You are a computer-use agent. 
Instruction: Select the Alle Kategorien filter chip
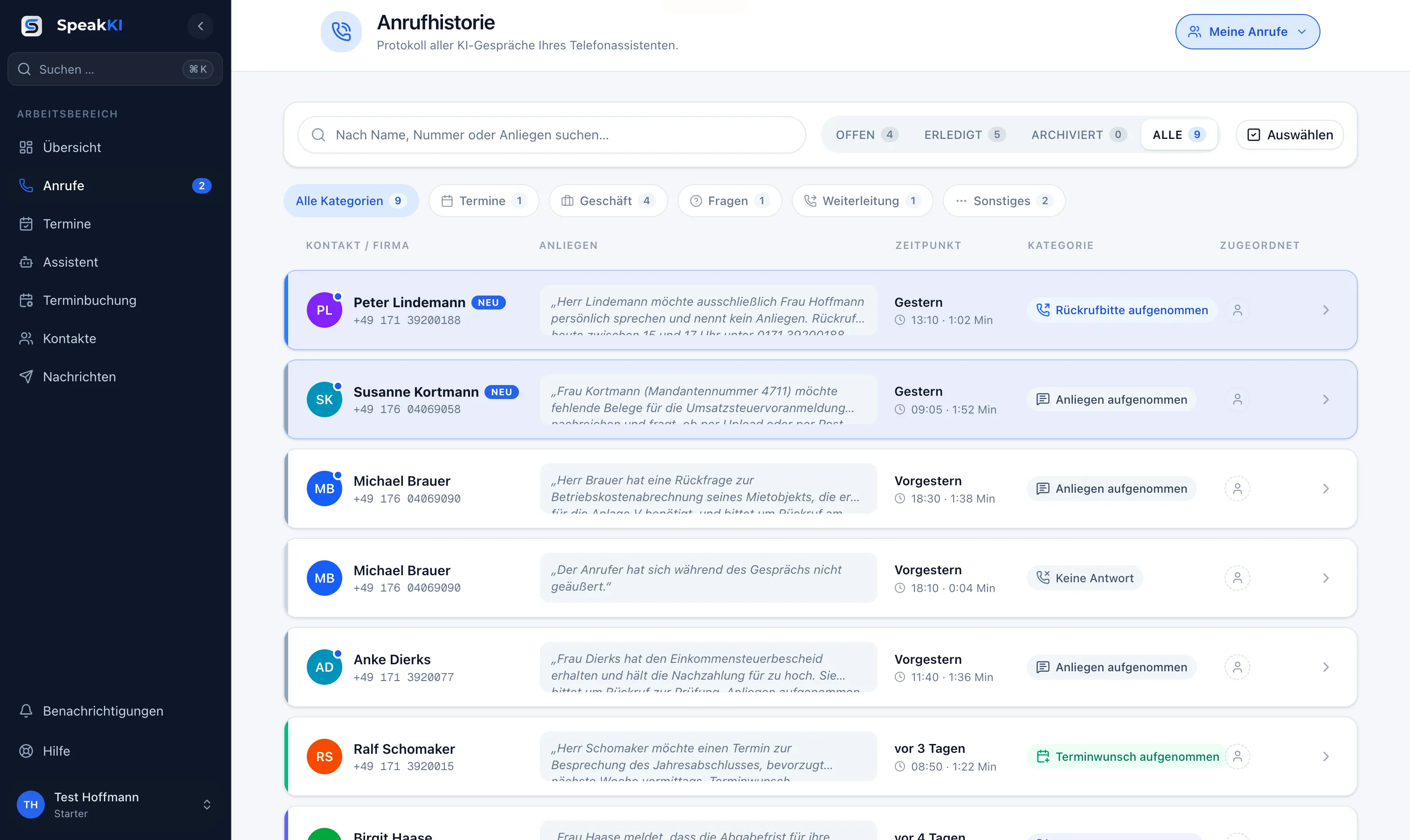(x=351, y=201)
